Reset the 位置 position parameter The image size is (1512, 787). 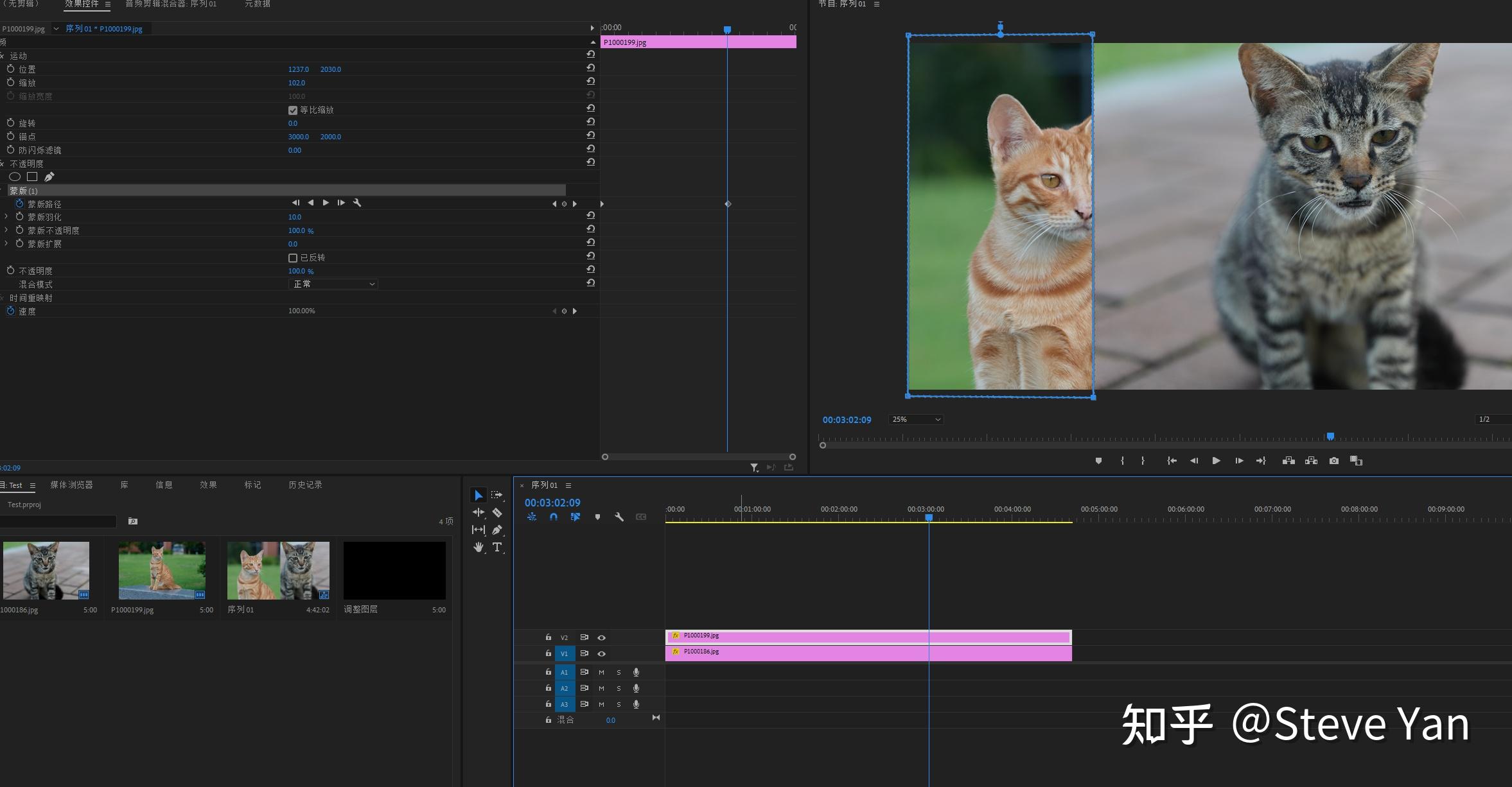point(590,68)
